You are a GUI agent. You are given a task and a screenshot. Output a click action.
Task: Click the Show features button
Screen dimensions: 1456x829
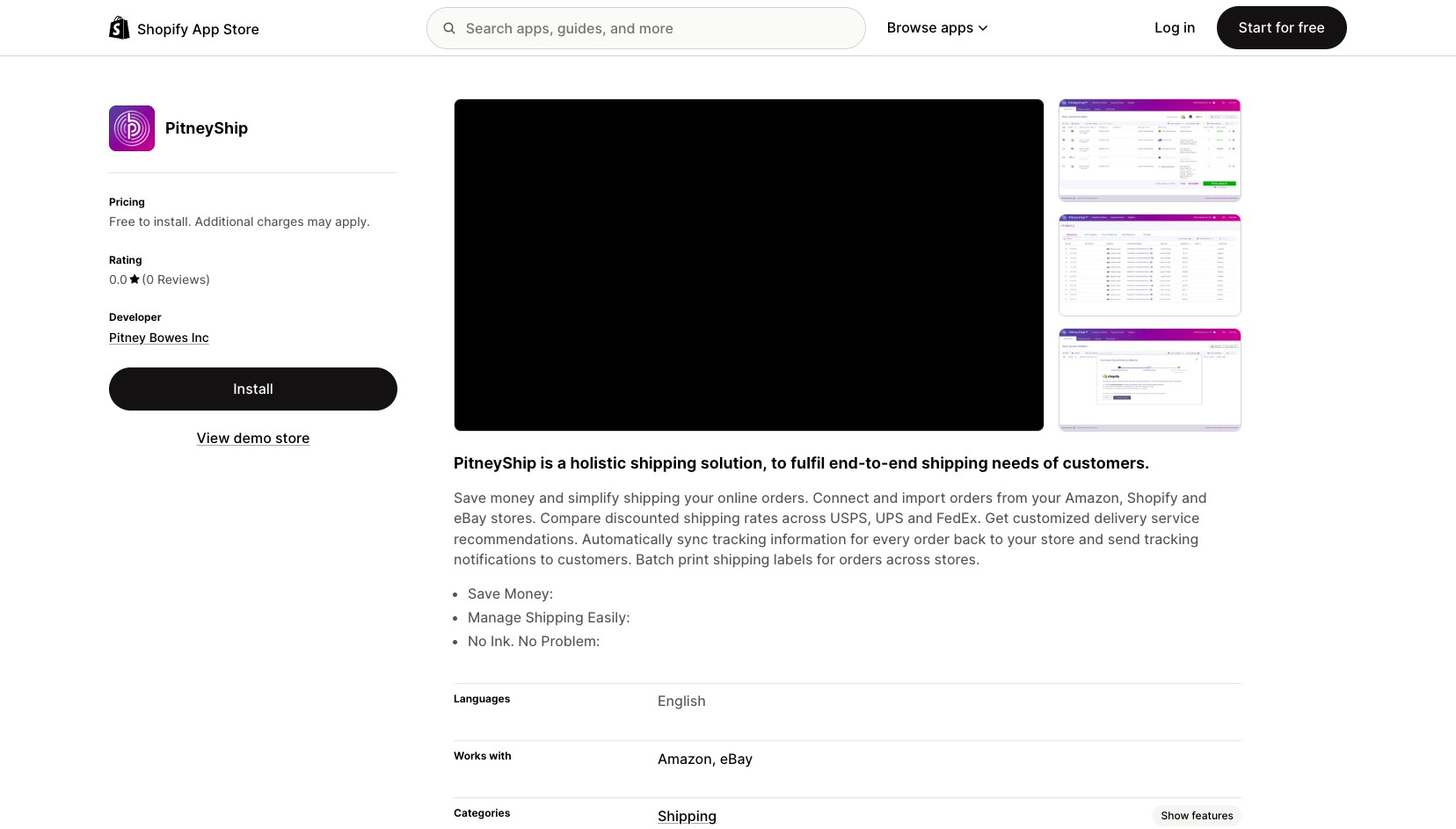pyautogui.click(x=1197, y=816)
